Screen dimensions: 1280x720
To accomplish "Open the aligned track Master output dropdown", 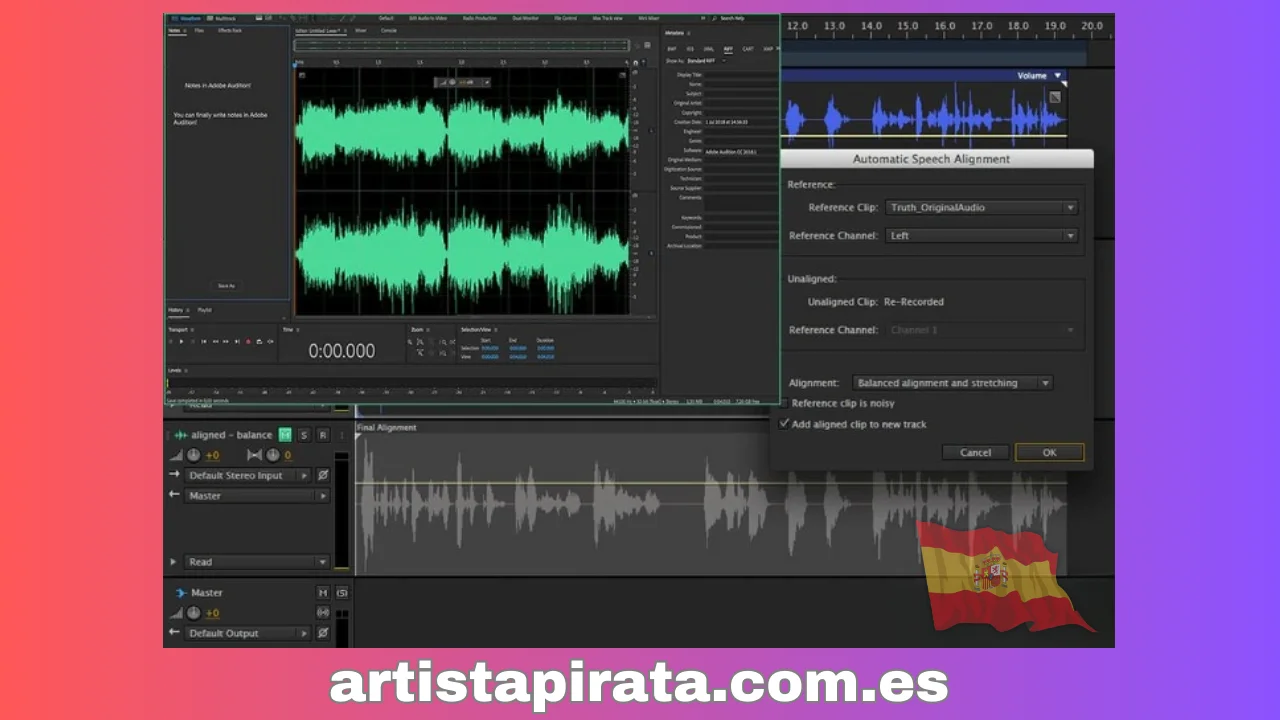I will point(257,496).
